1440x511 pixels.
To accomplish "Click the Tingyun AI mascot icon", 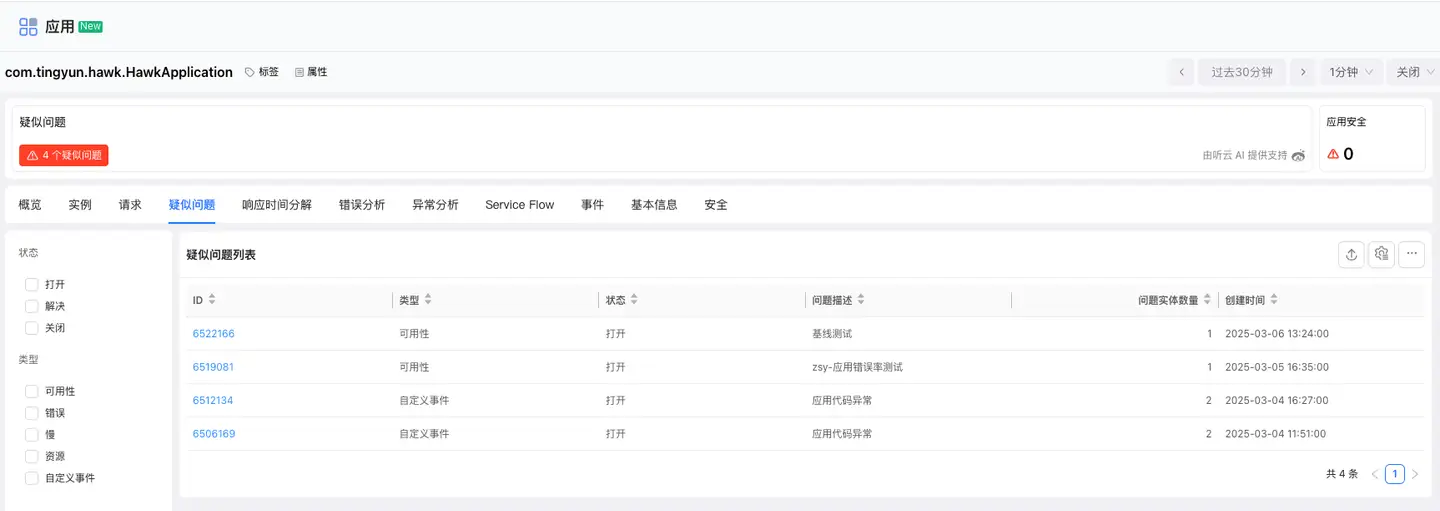I will coord(1298,156).
